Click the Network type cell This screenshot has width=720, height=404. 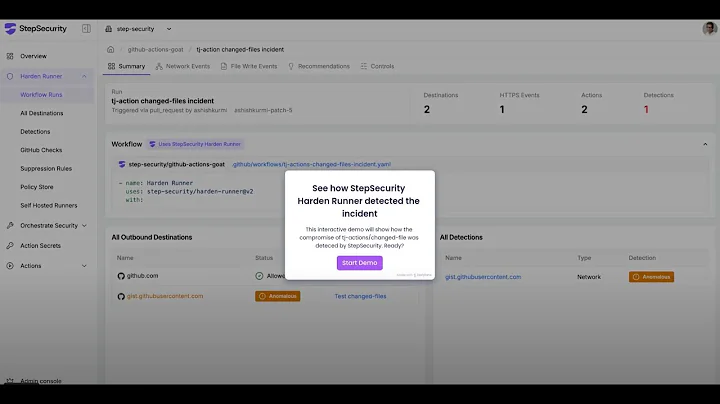(589, 277)
